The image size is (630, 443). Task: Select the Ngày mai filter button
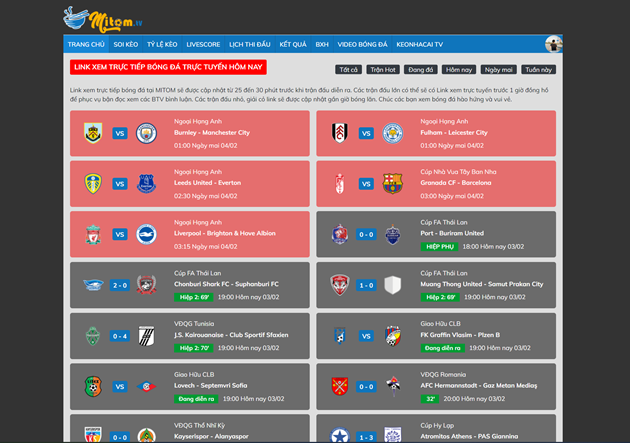point(498,70)
